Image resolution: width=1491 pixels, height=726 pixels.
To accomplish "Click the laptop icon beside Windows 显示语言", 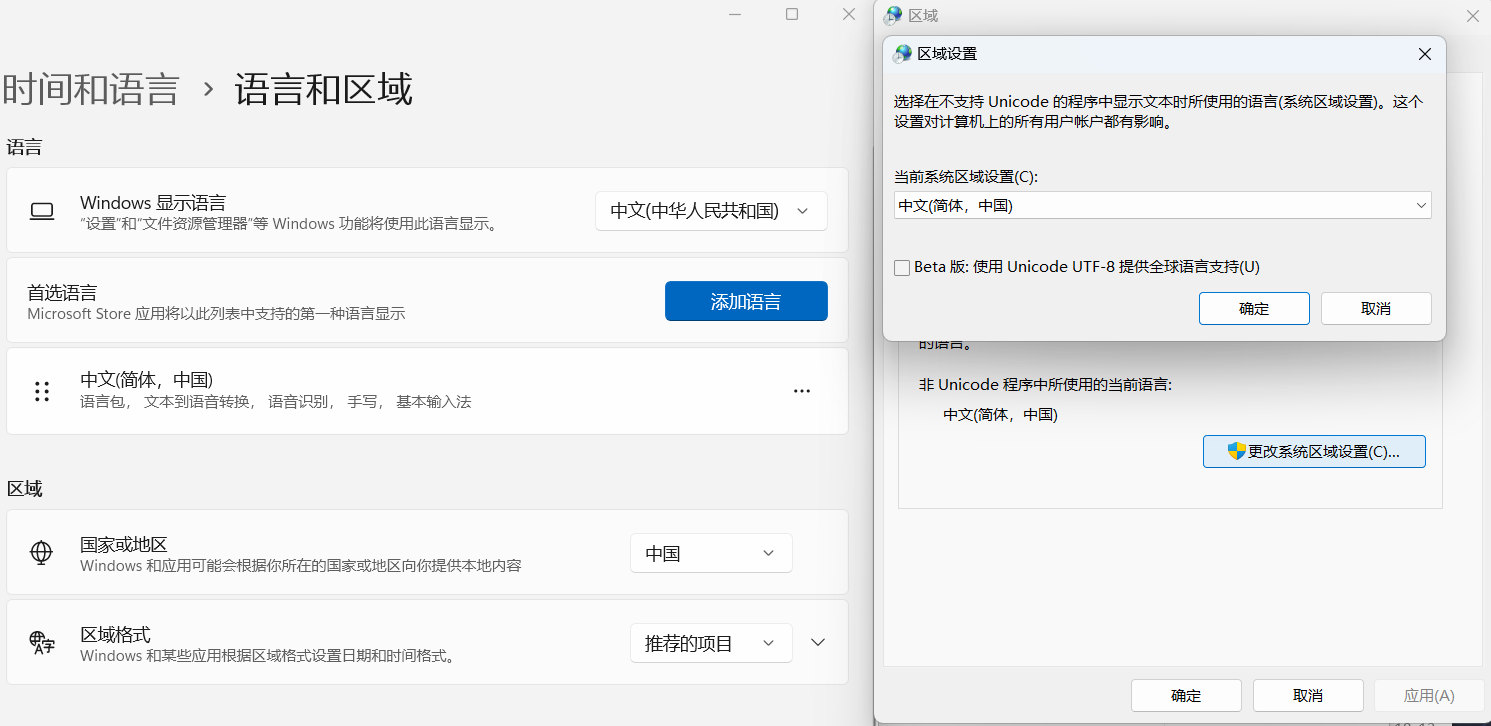I will pyautogui.click(x=41, y=211).
